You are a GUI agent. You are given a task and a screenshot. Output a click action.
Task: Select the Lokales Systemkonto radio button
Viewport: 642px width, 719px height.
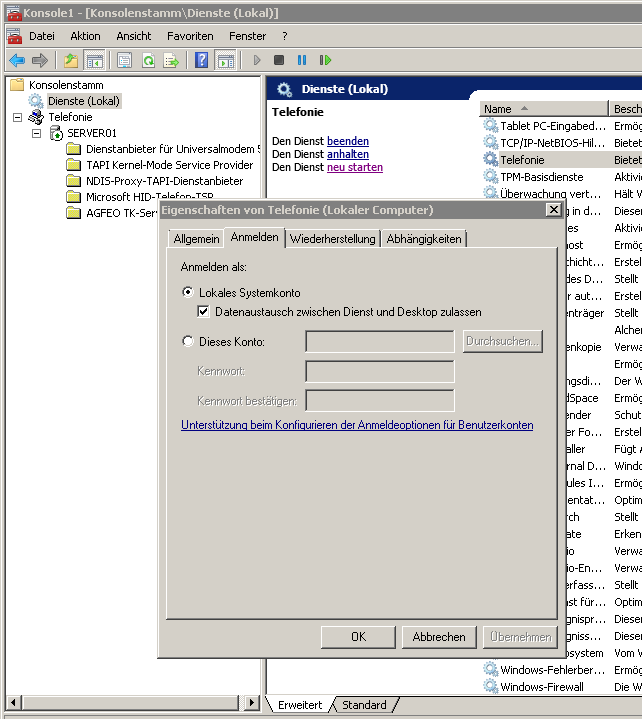click(x=188, y=292)
